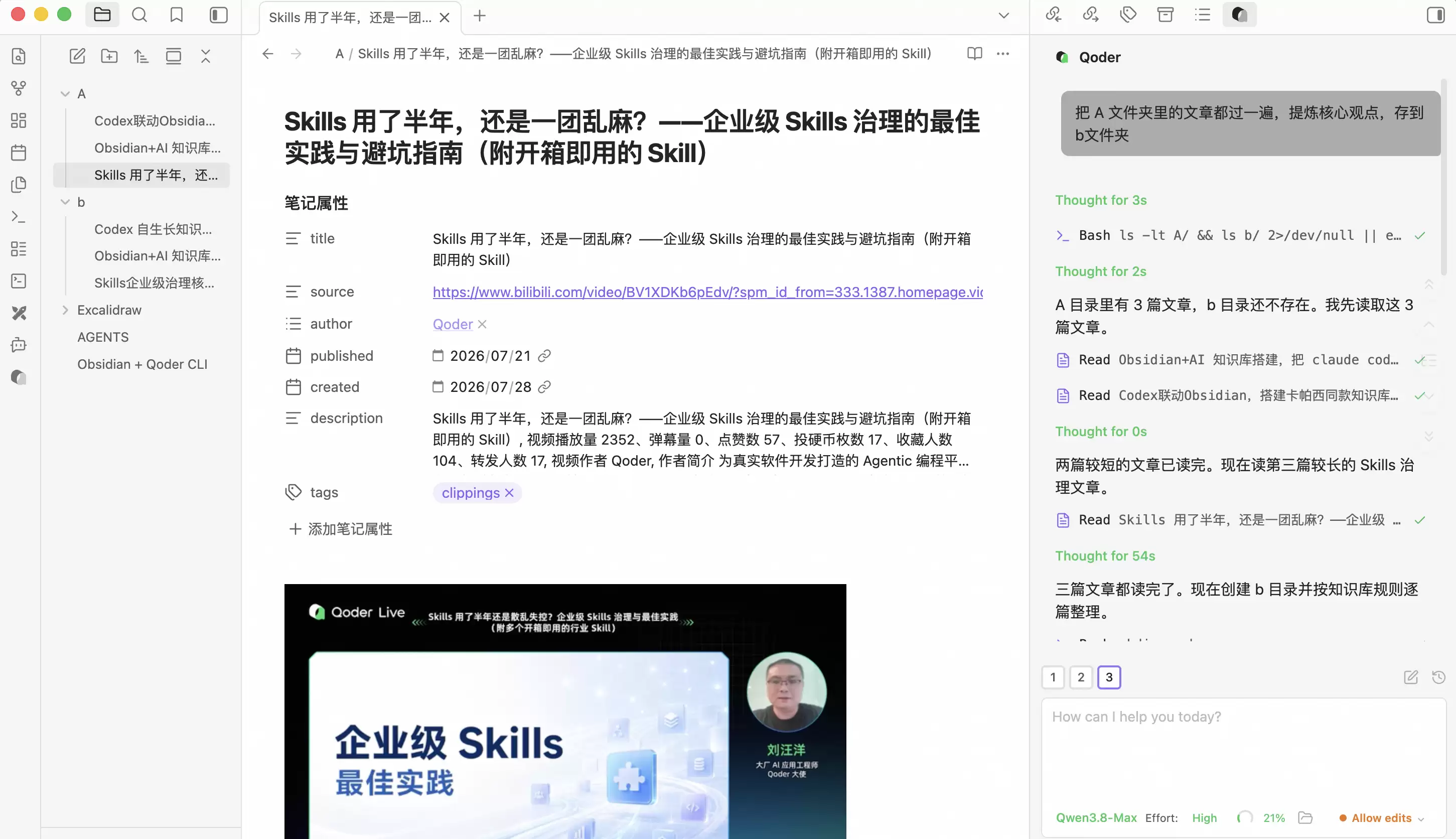Open the bookmarks panel icon

point(176,15)
